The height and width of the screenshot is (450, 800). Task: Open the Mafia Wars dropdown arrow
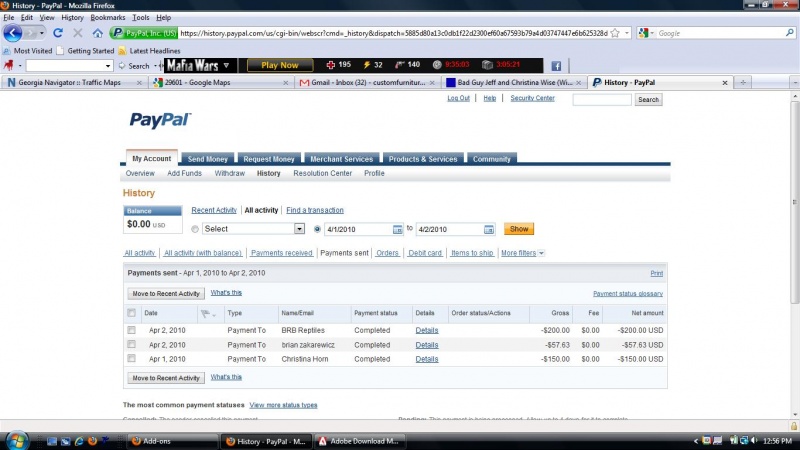227,65
